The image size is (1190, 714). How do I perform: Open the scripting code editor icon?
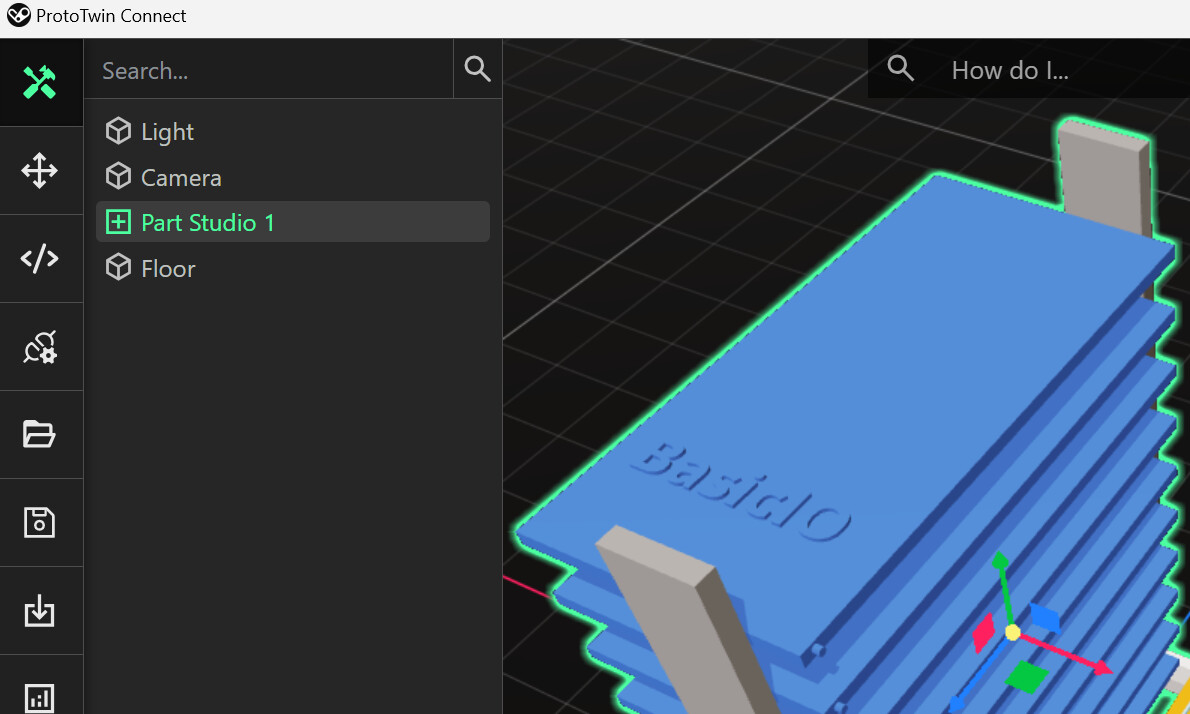click(x=40, y=259)
